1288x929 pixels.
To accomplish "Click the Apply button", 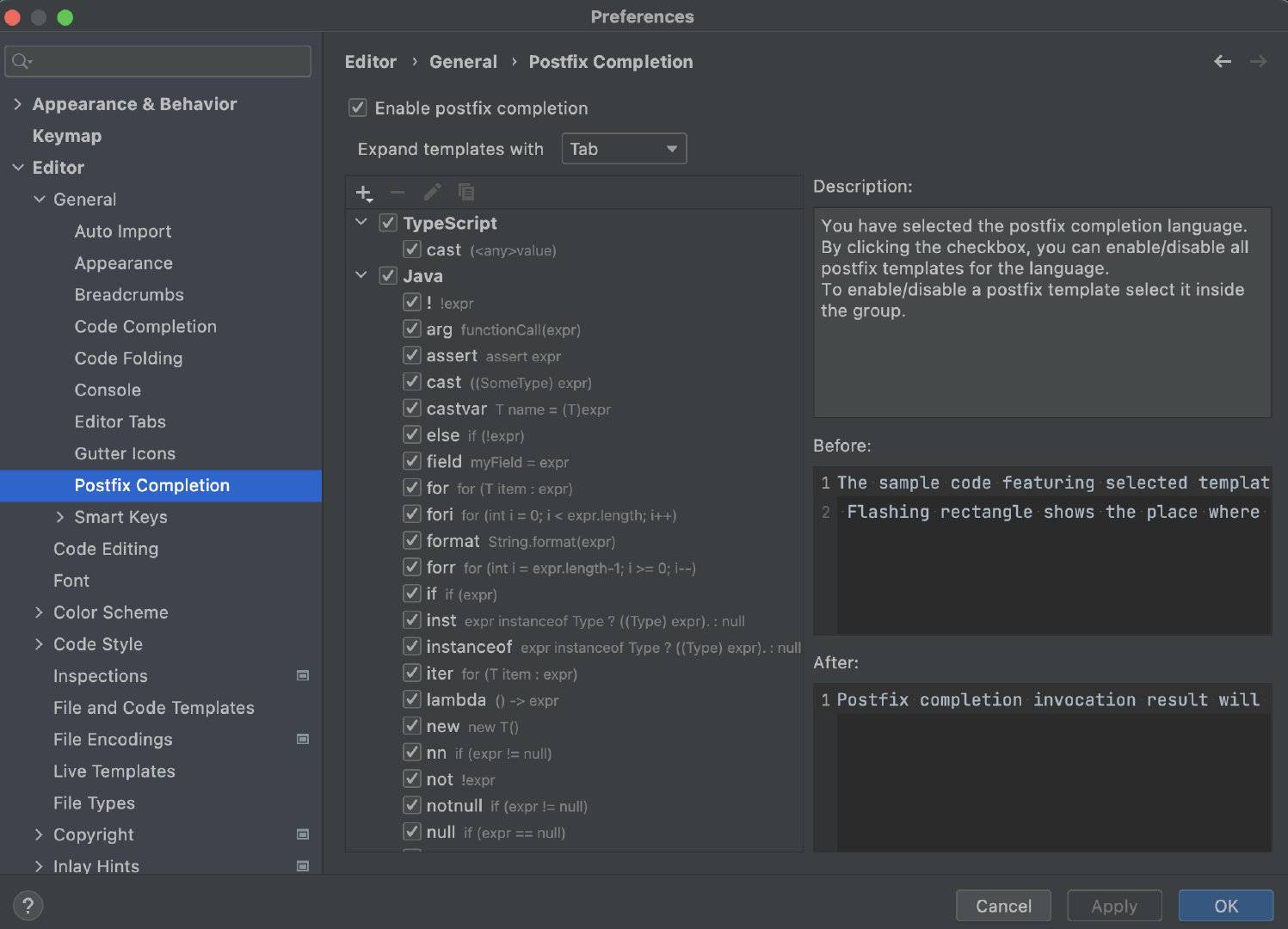I will 1114,906.
